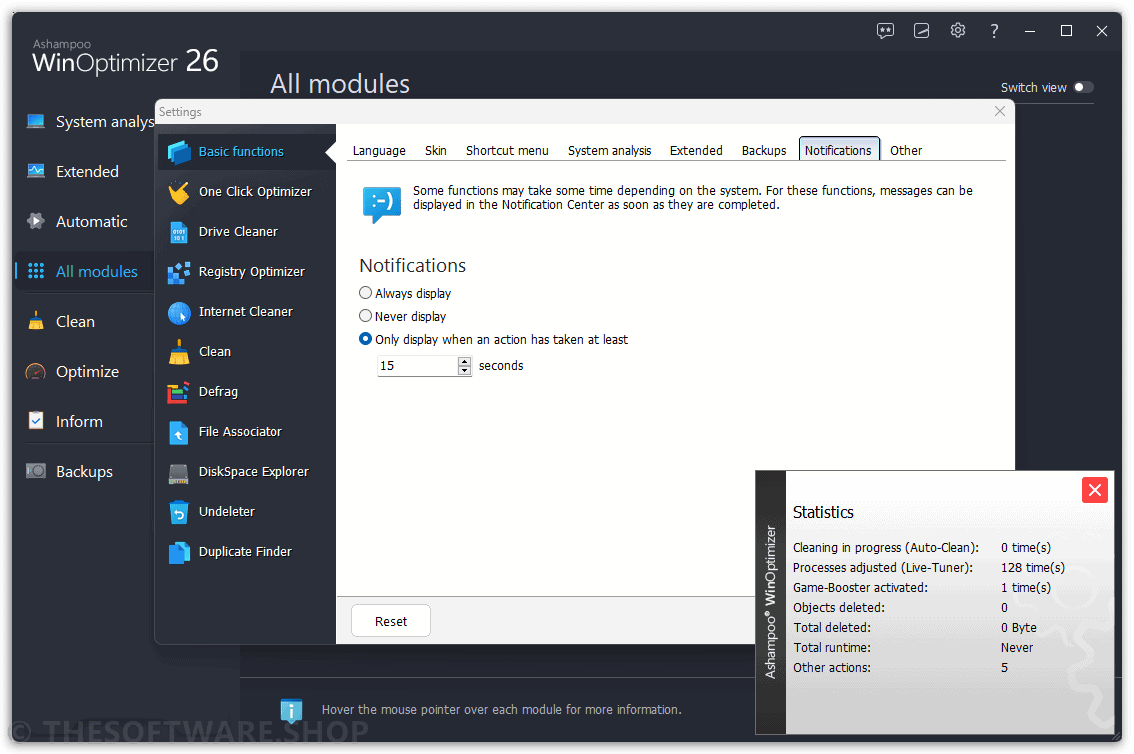Click the blue info icon in footer
1134x754 pixels.
[x=291, y=711]
